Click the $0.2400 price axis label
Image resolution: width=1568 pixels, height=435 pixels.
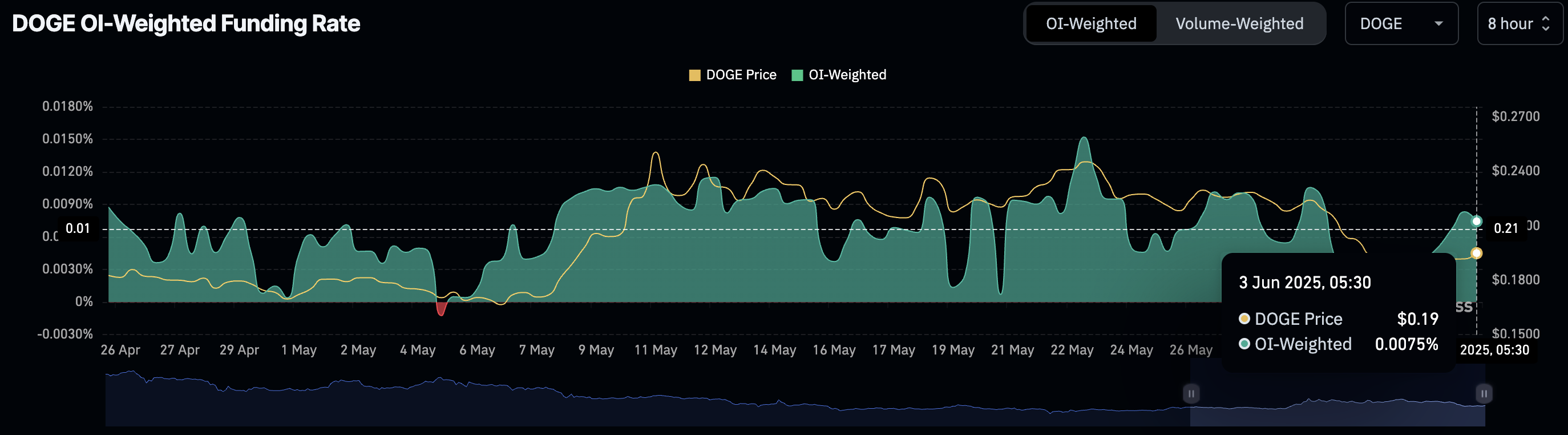point(1516,171)
